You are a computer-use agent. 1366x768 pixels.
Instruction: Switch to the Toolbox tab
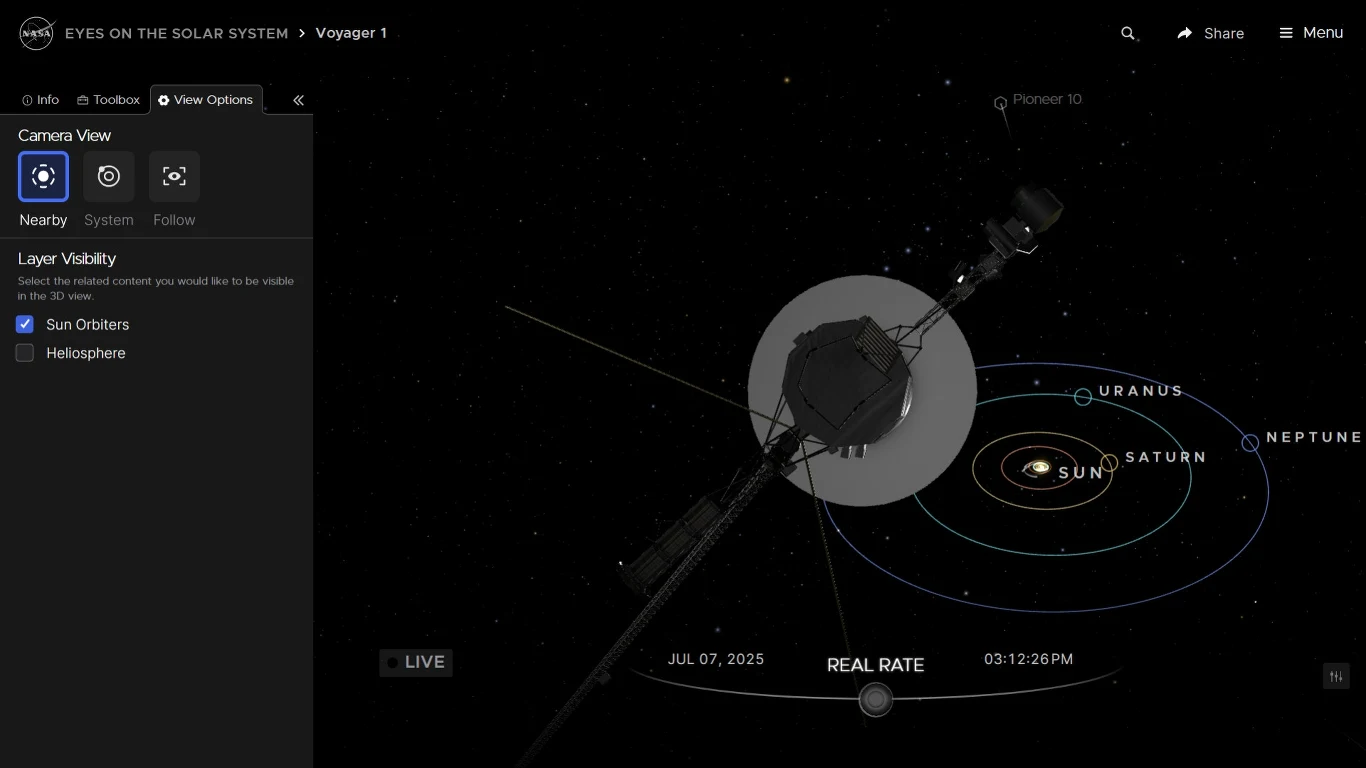pos(108,100)
